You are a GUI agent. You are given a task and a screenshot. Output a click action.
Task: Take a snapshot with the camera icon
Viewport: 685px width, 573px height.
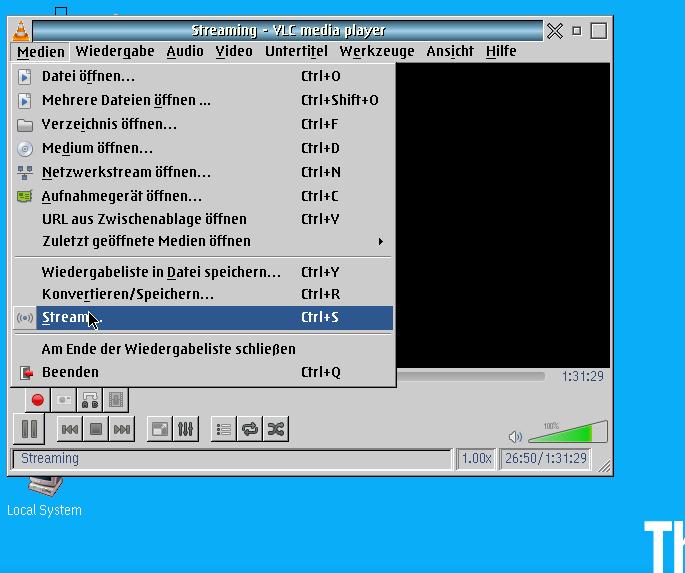(x=64, y=400)
